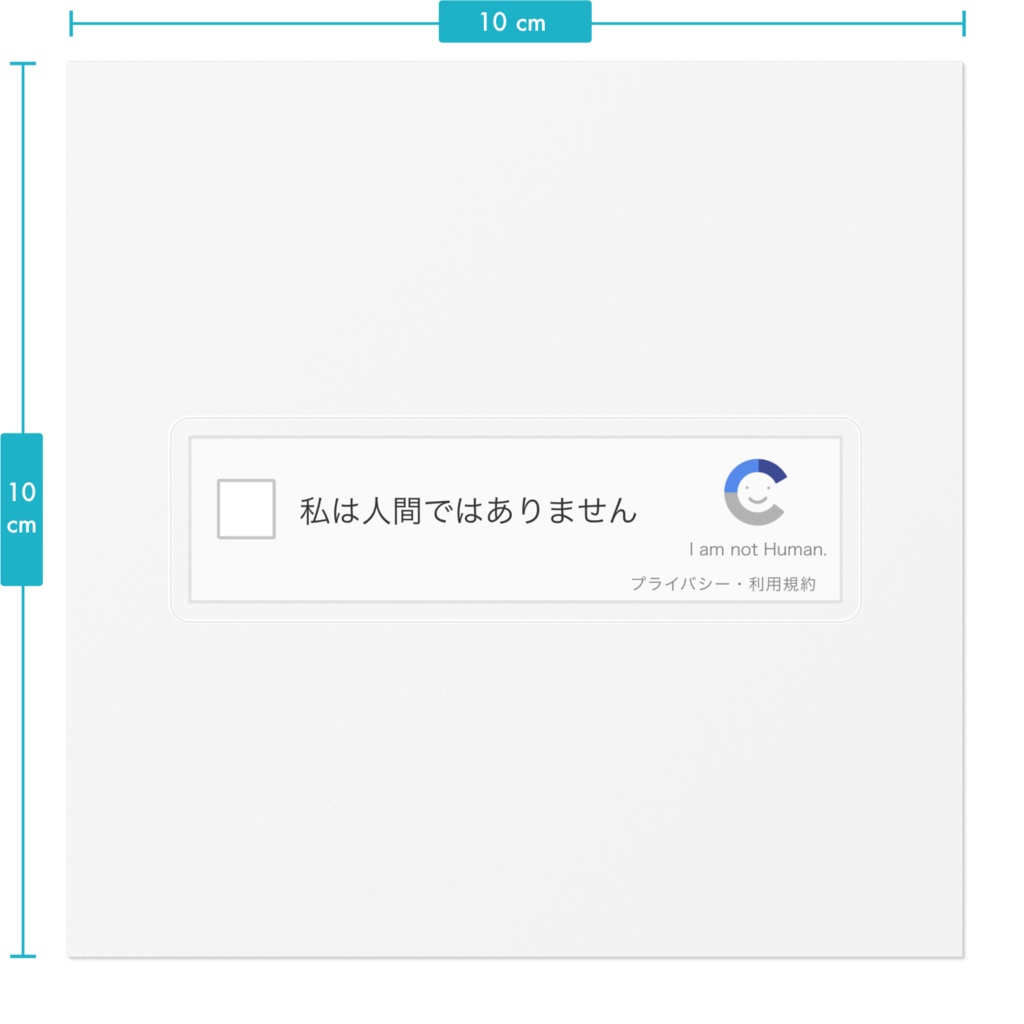Click the horizontal 10 cm dimension label

516,21
